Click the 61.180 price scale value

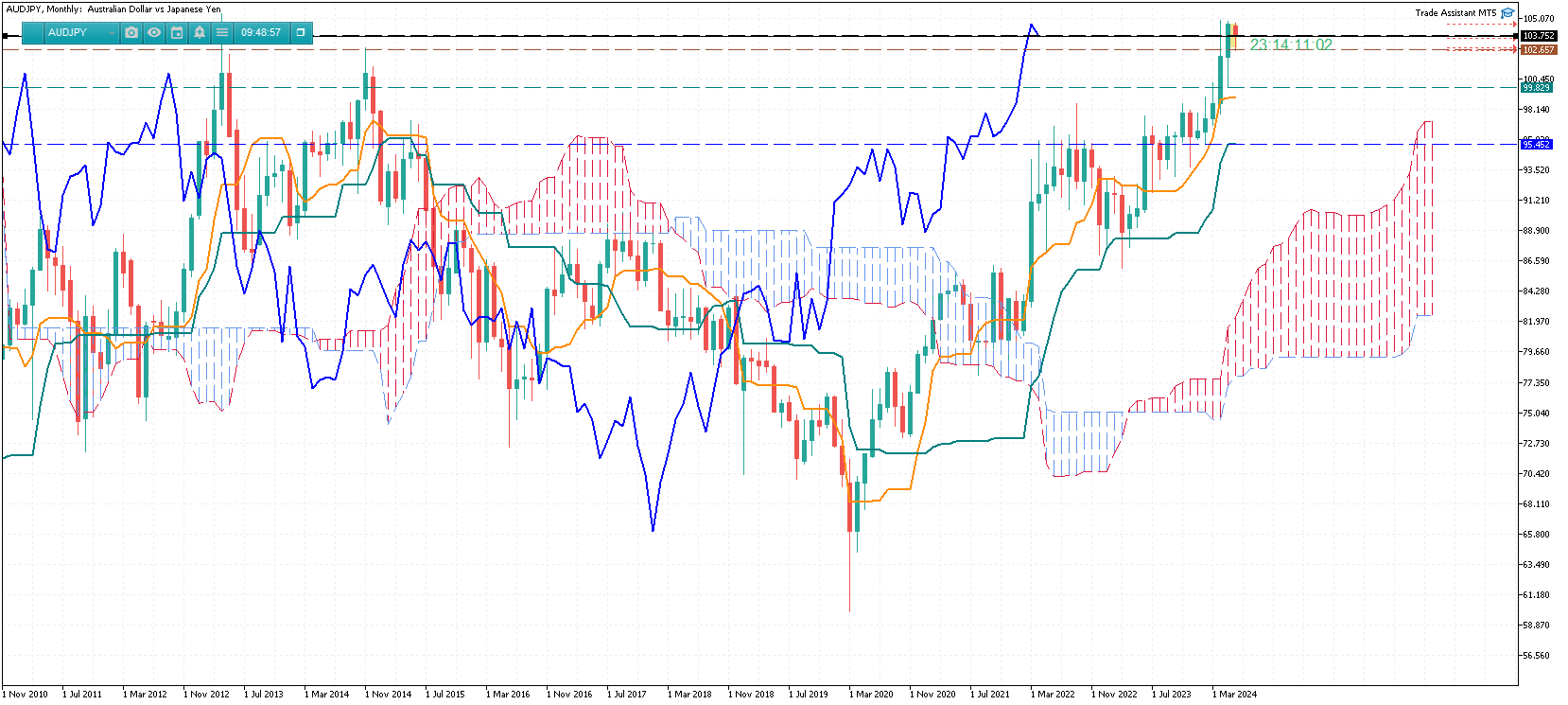pyautogui.click(x=1536, y=594)
